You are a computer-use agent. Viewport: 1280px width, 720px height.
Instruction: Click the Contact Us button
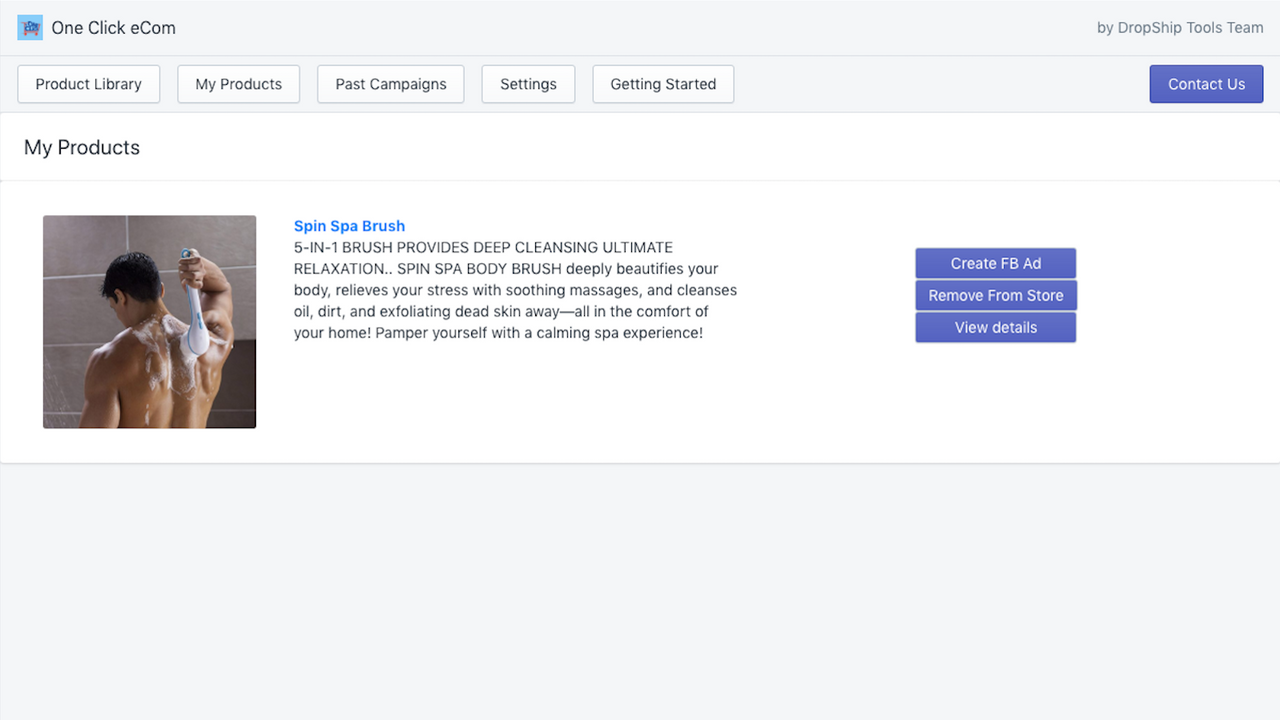[1206, 84]
